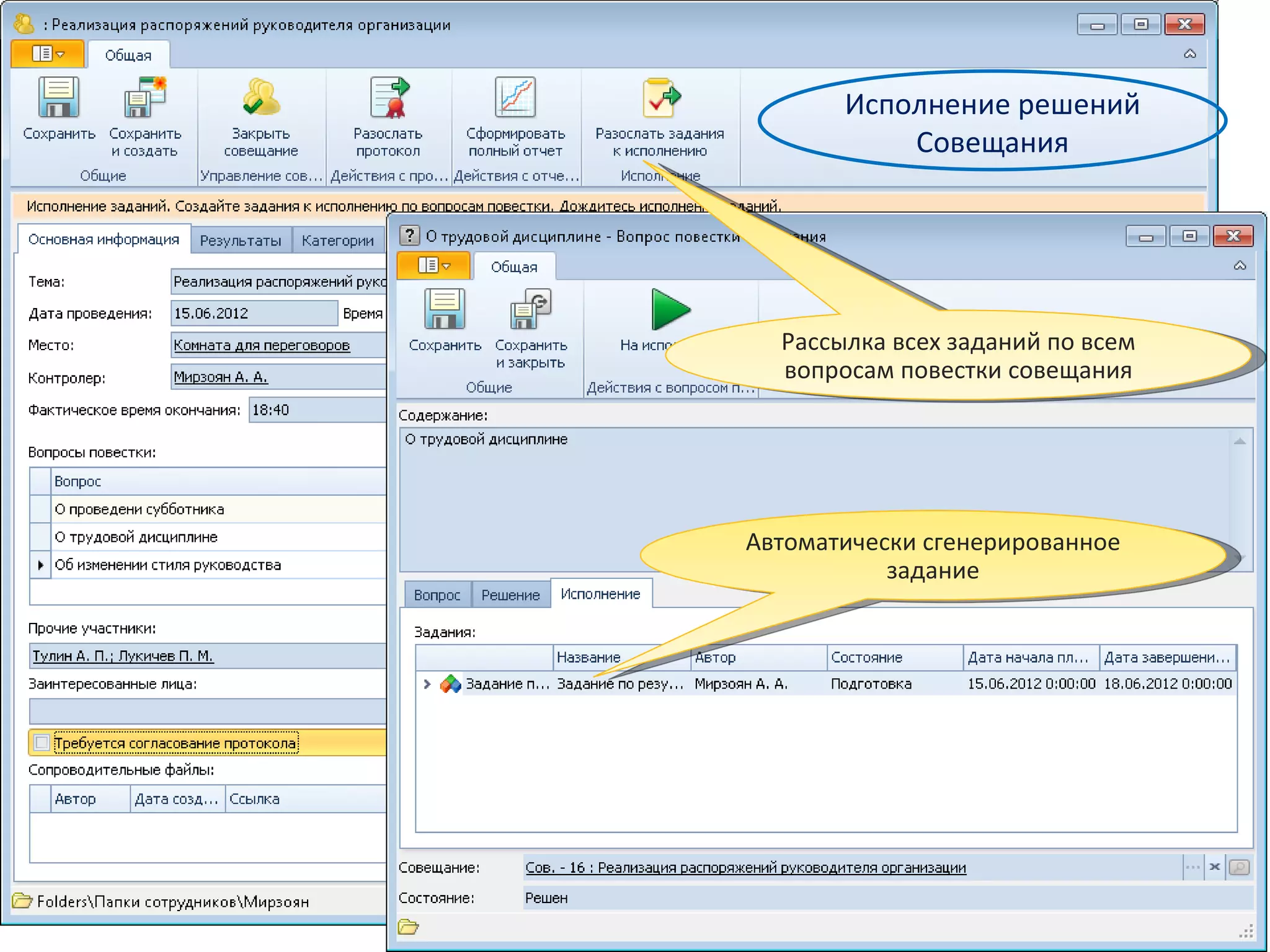Click Закрыть совещание ribbon icon
The width and height of the screenshot is (1270, 952).
(x=260, y=98)
